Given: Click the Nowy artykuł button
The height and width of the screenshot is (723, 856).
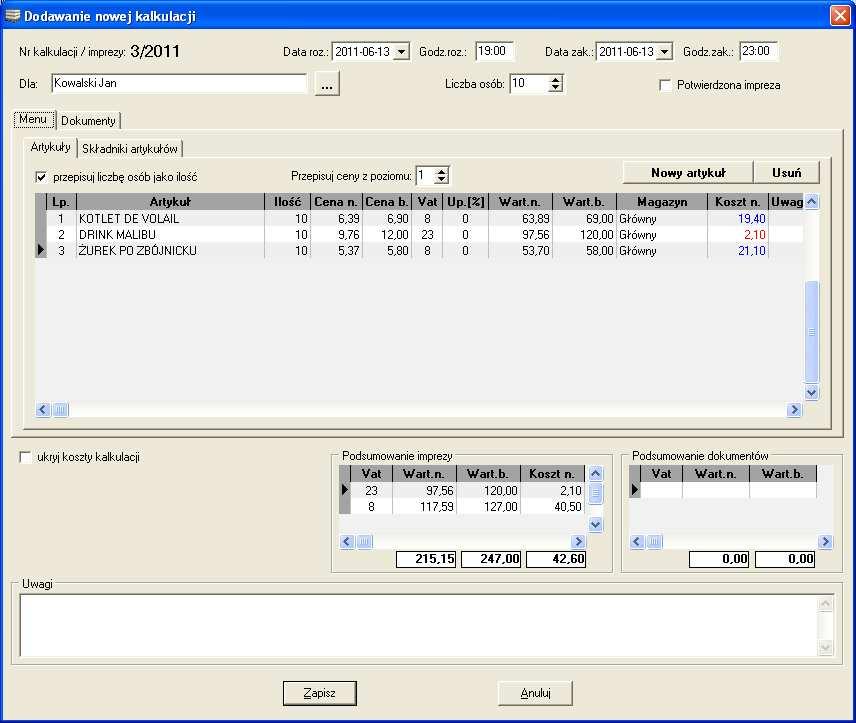Looking at the screenshot, I should (x=688, y=173).
